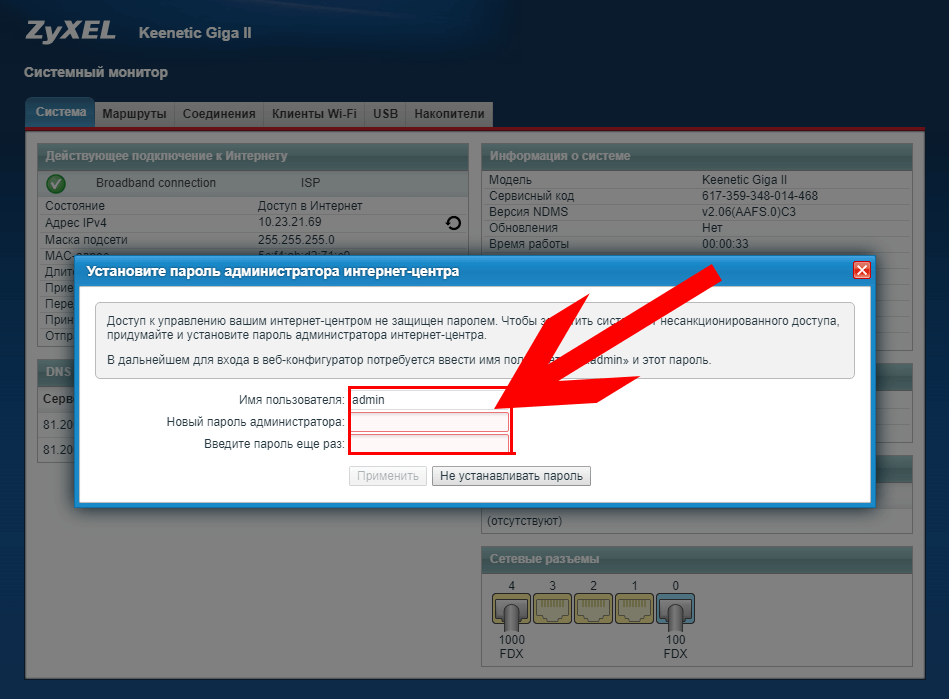Focus the Имя пользователя admin field
Screen dimensions: 949x699
[x=429, y=399]
